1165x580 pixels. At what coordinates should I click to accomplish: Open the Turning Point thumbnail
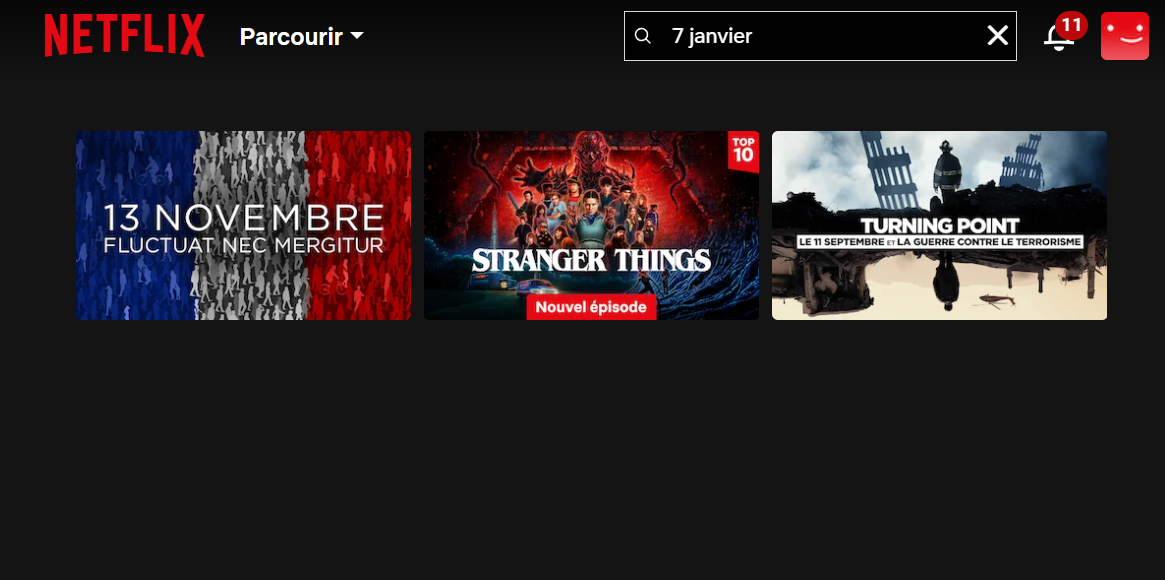(x=939, y=226)
